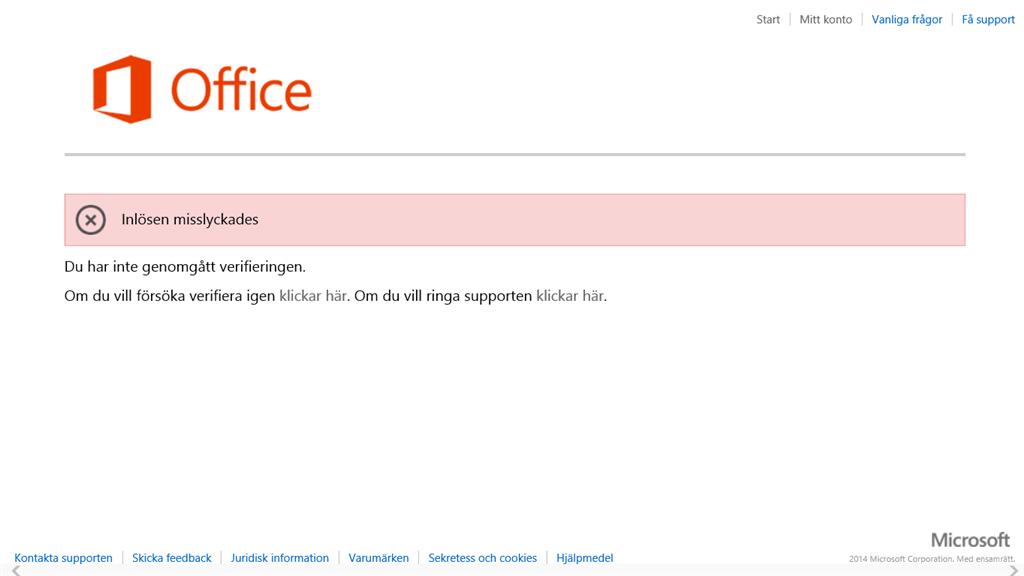Open Juridisk information footer link

(280, 558)
